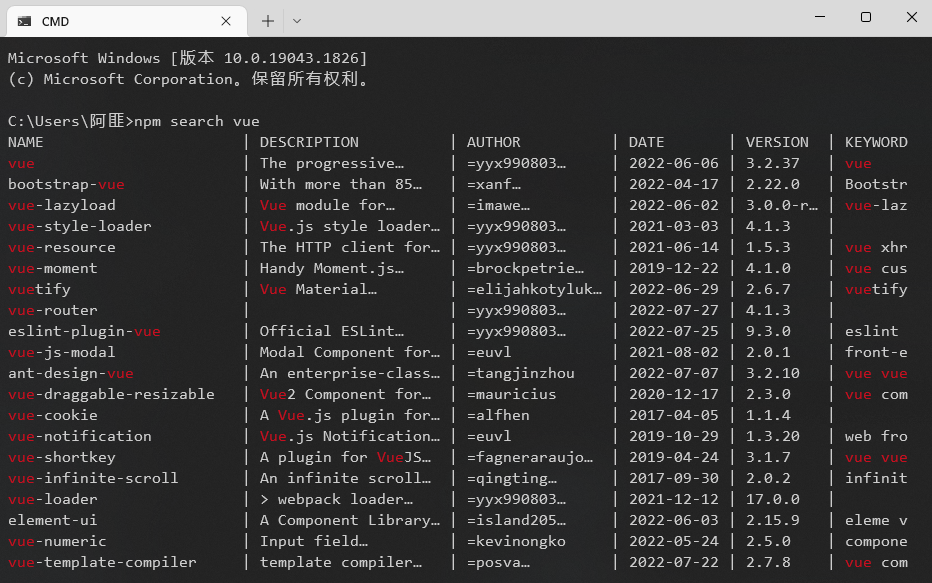
Task: Click the KEYWORD column header
Action: tap(876, 142)
